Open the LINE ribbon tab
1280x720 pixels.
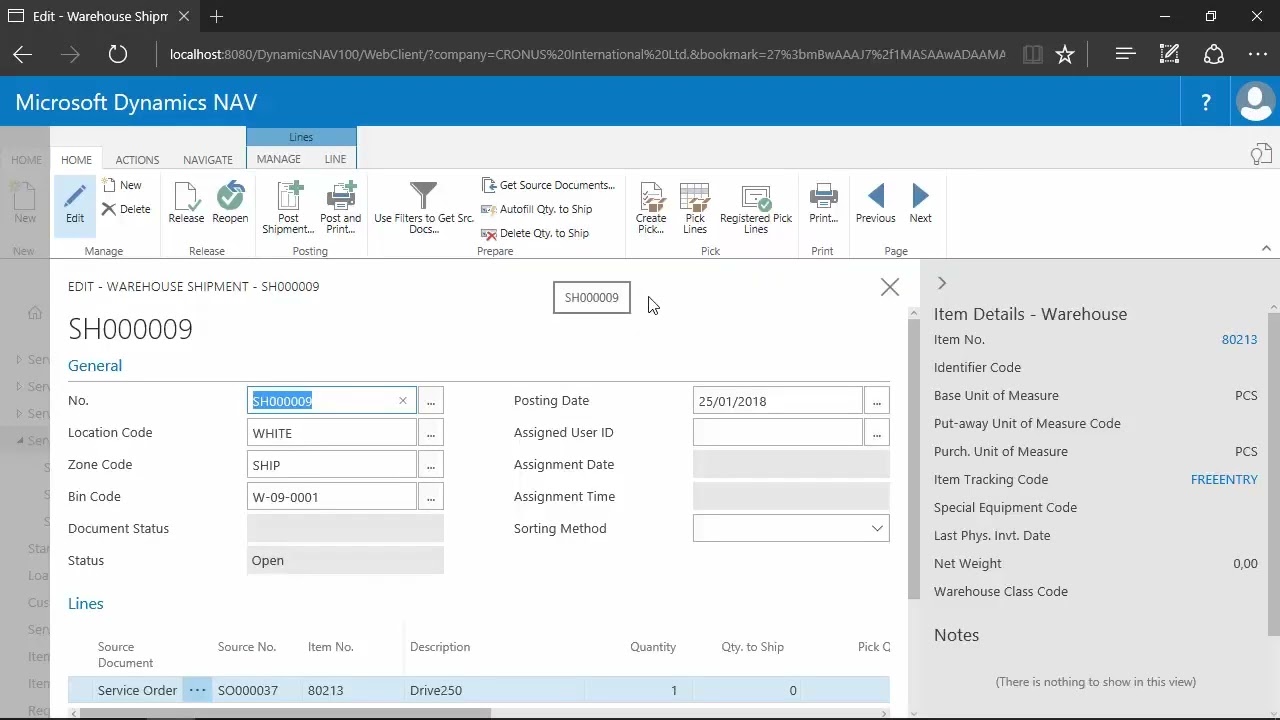335,159
